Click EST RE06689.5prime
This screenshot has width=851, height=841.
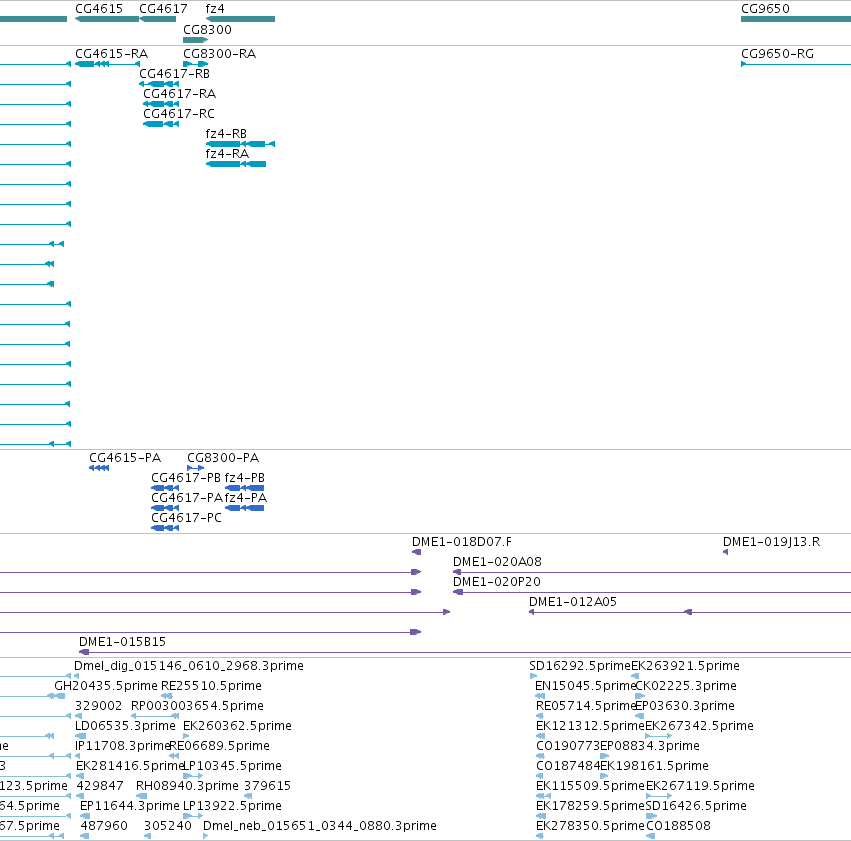click(x=219, y=746)
